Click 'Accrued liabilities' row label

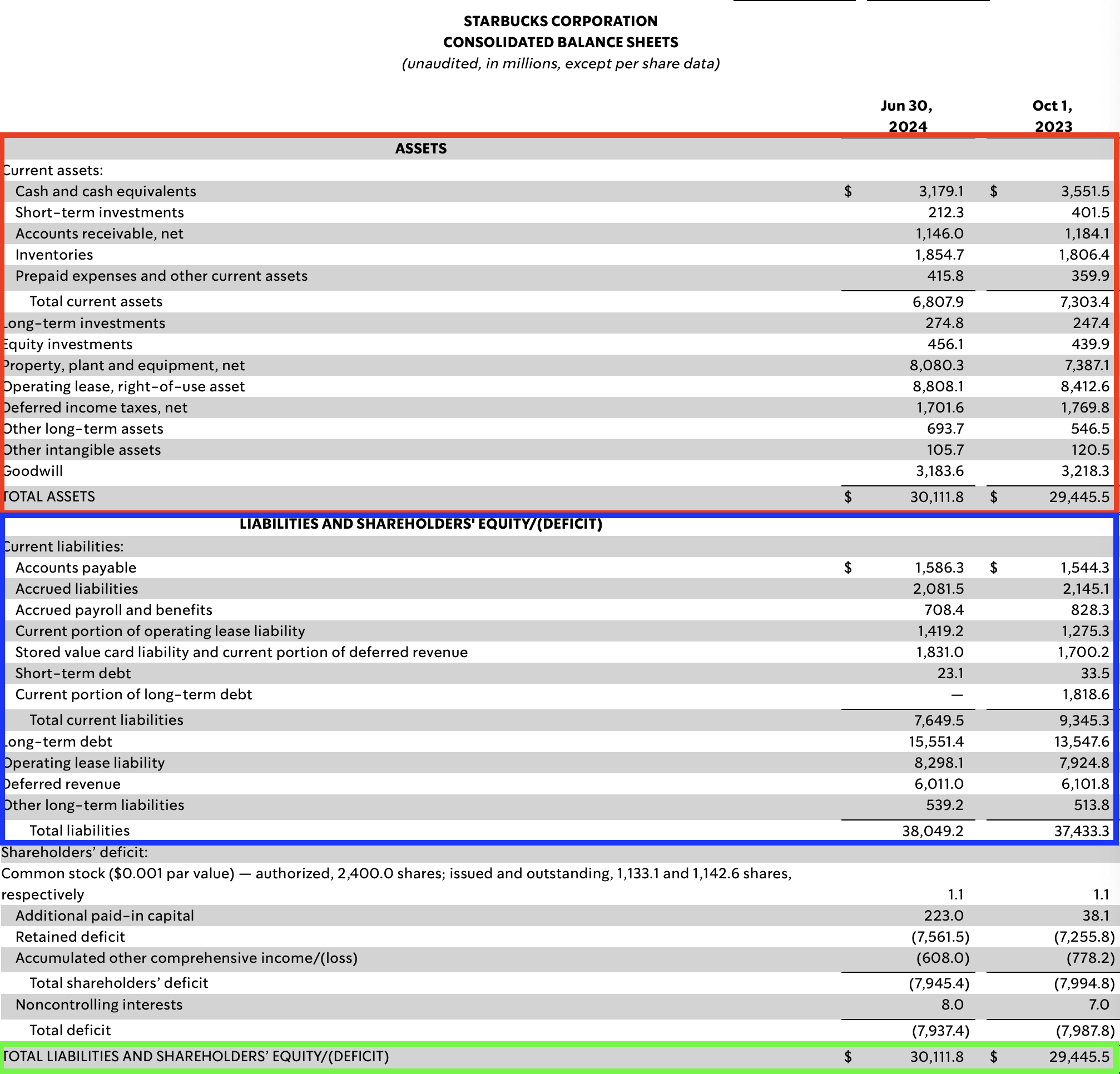point(77,589)
